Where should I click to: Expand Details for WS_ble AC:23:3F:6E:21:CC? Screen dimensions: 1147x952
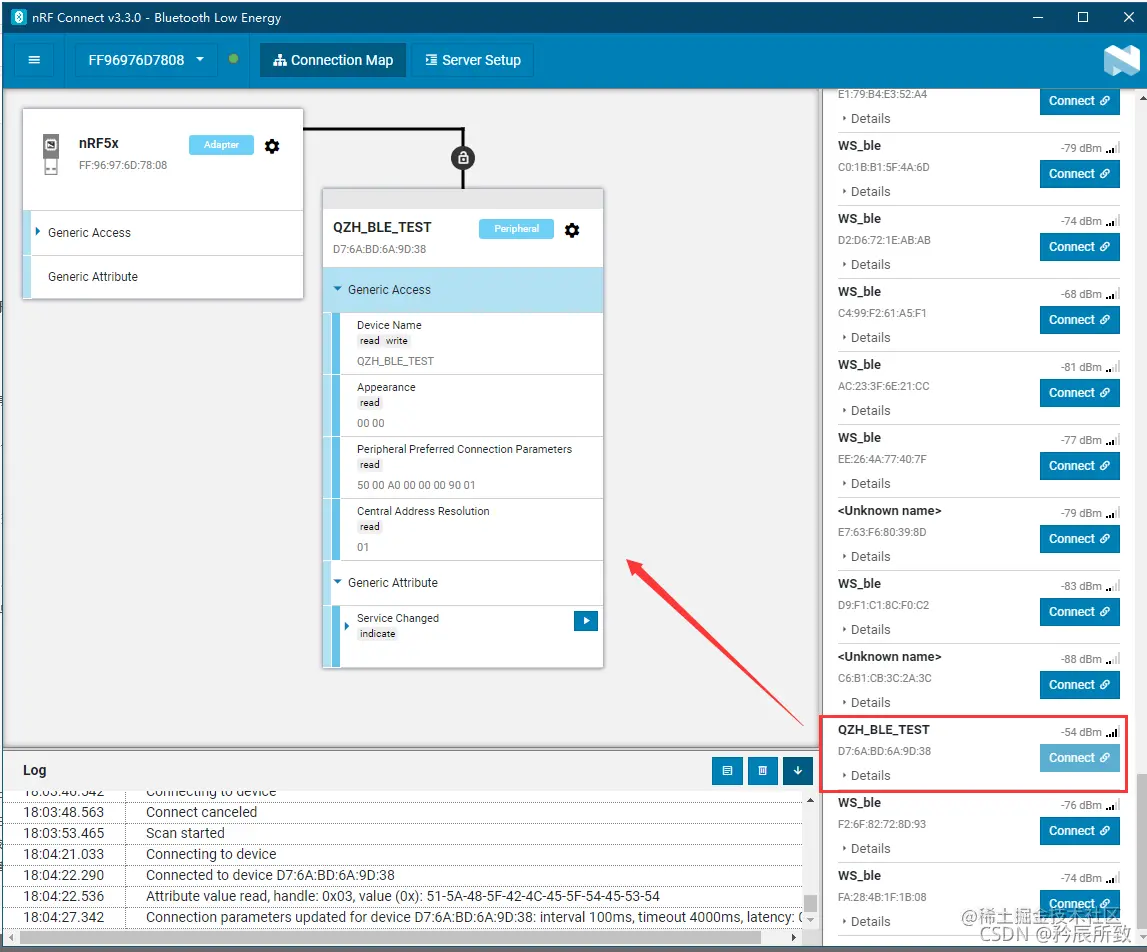(867, 411)
